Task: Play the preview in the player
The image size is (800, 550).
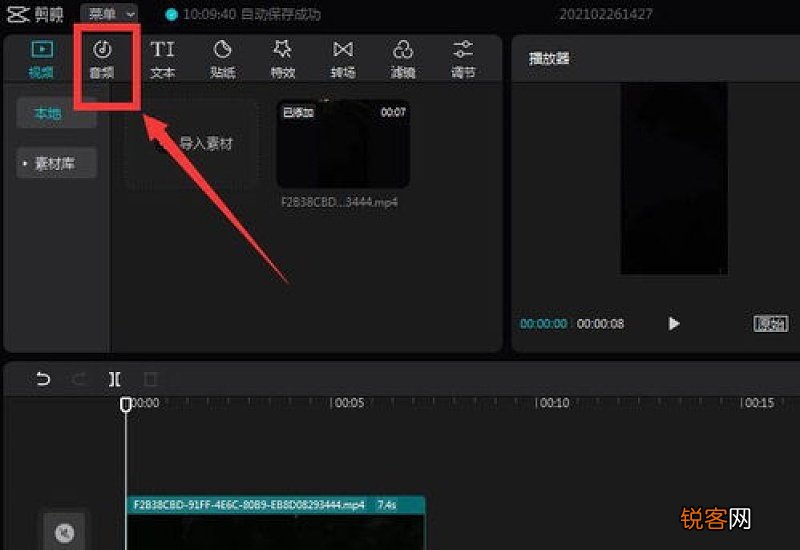Action: [x=673, y=323]
